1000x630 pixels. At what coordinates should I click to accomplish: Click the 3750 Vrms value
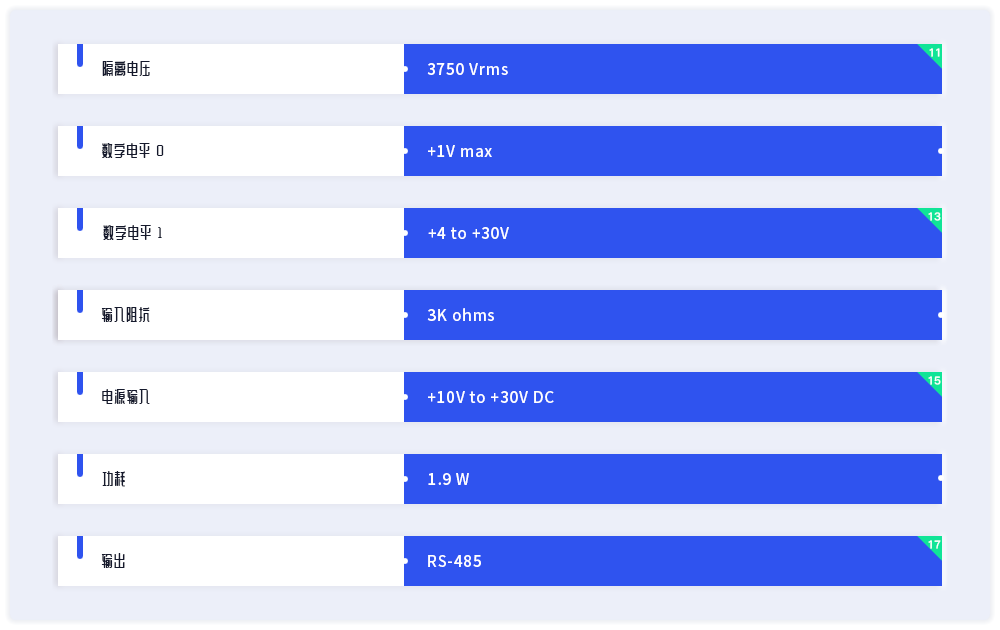click(467, 69)
